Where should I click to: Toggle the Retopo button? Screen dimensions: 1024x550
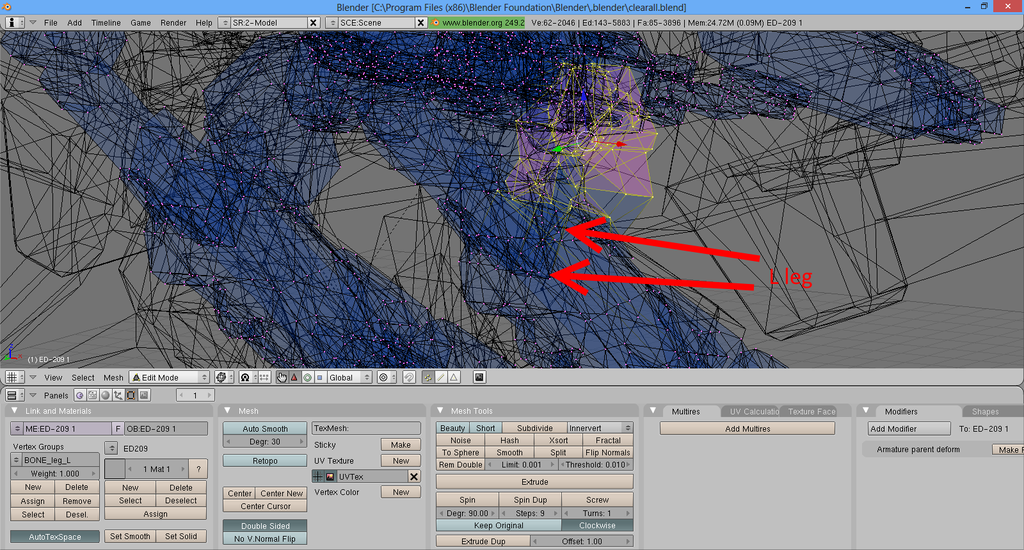[x=264, y=461]
